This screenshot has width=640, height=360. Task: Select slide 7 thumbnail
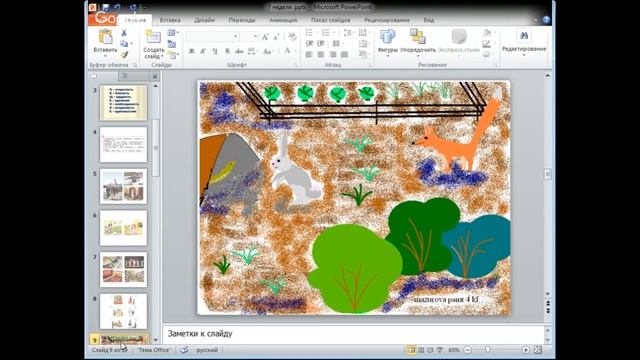tap(123, 269)
